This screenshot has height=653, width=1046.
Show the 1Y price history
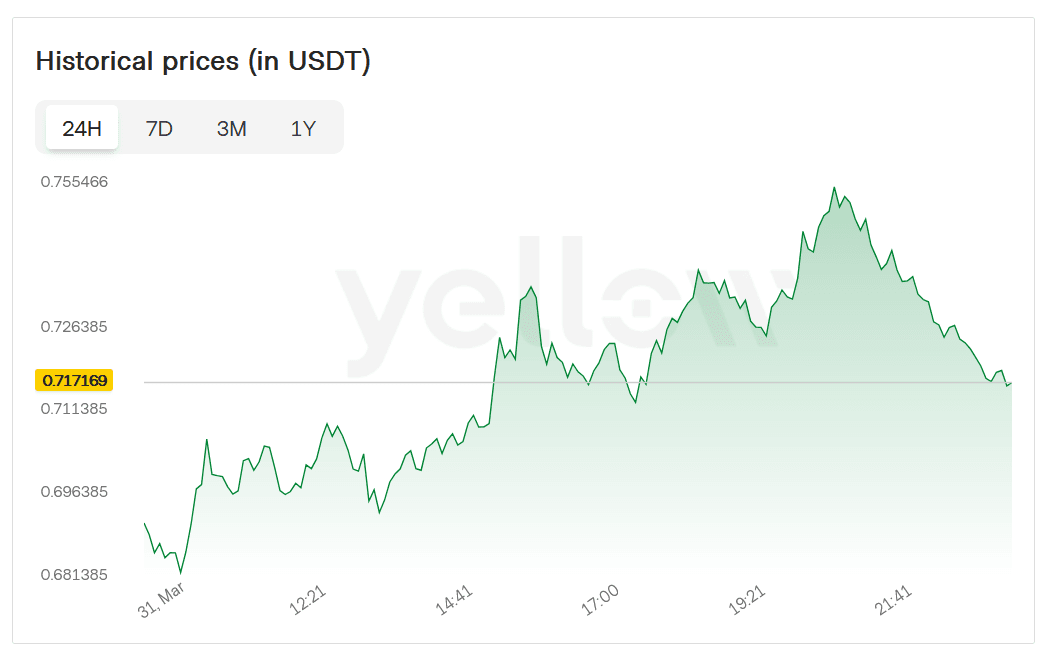point(303,128)
